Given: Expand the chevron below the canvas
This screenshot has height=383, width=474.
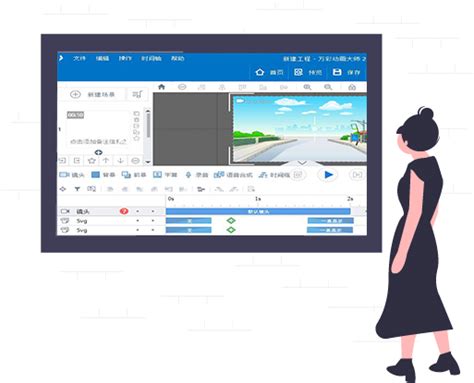Looking at the screenshot, I should (302, 163).
